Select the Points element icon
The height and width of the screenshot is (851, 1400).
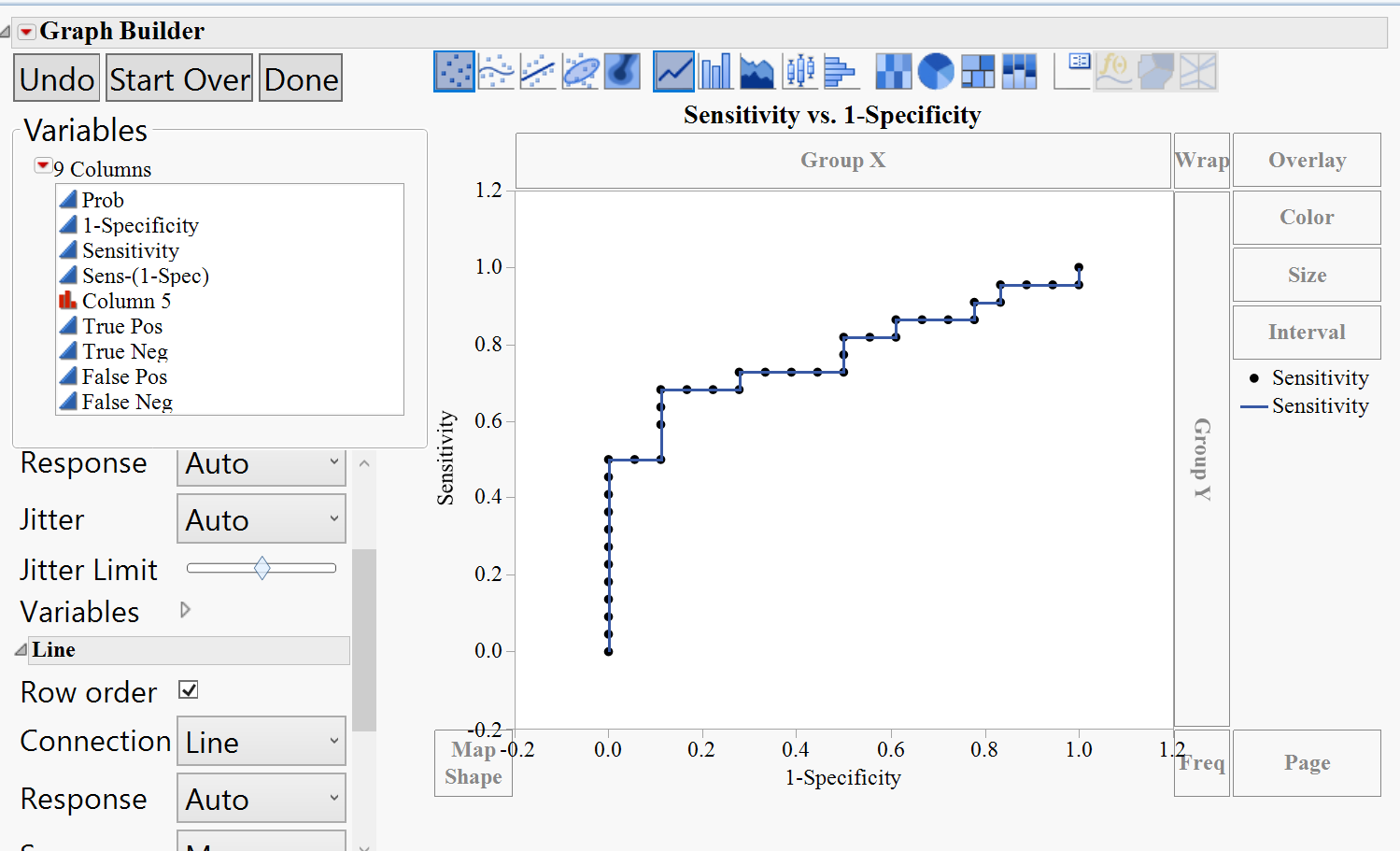[x=455, y=70]
